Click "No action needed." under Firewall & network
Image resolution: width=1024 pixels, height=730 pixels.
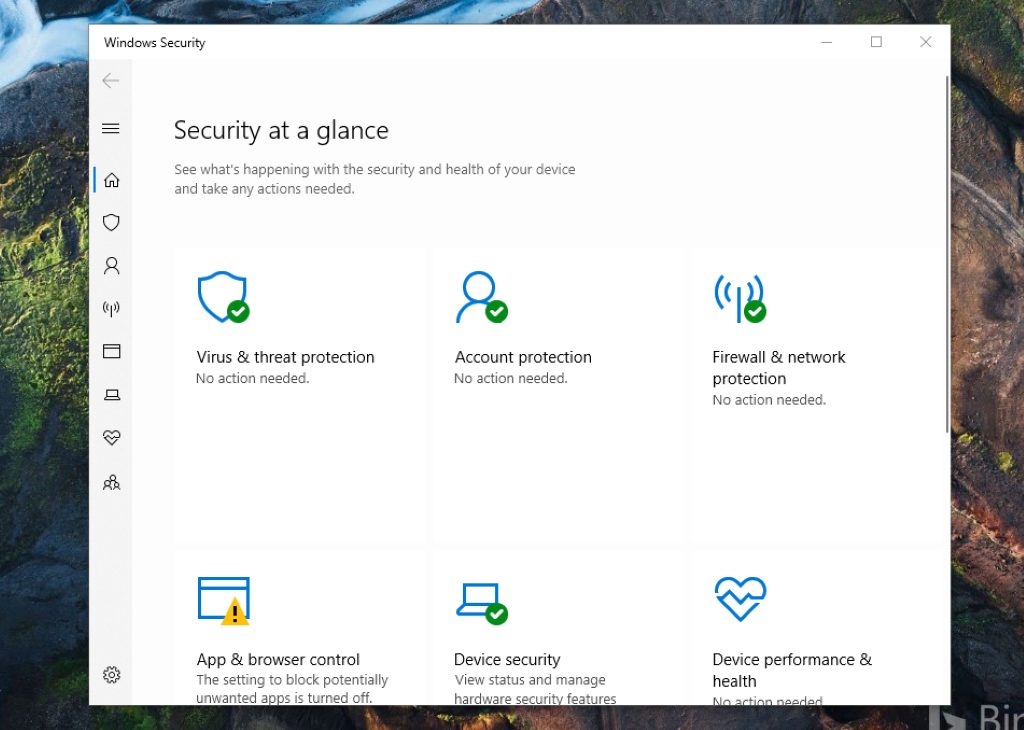click(x=769, y=400)
